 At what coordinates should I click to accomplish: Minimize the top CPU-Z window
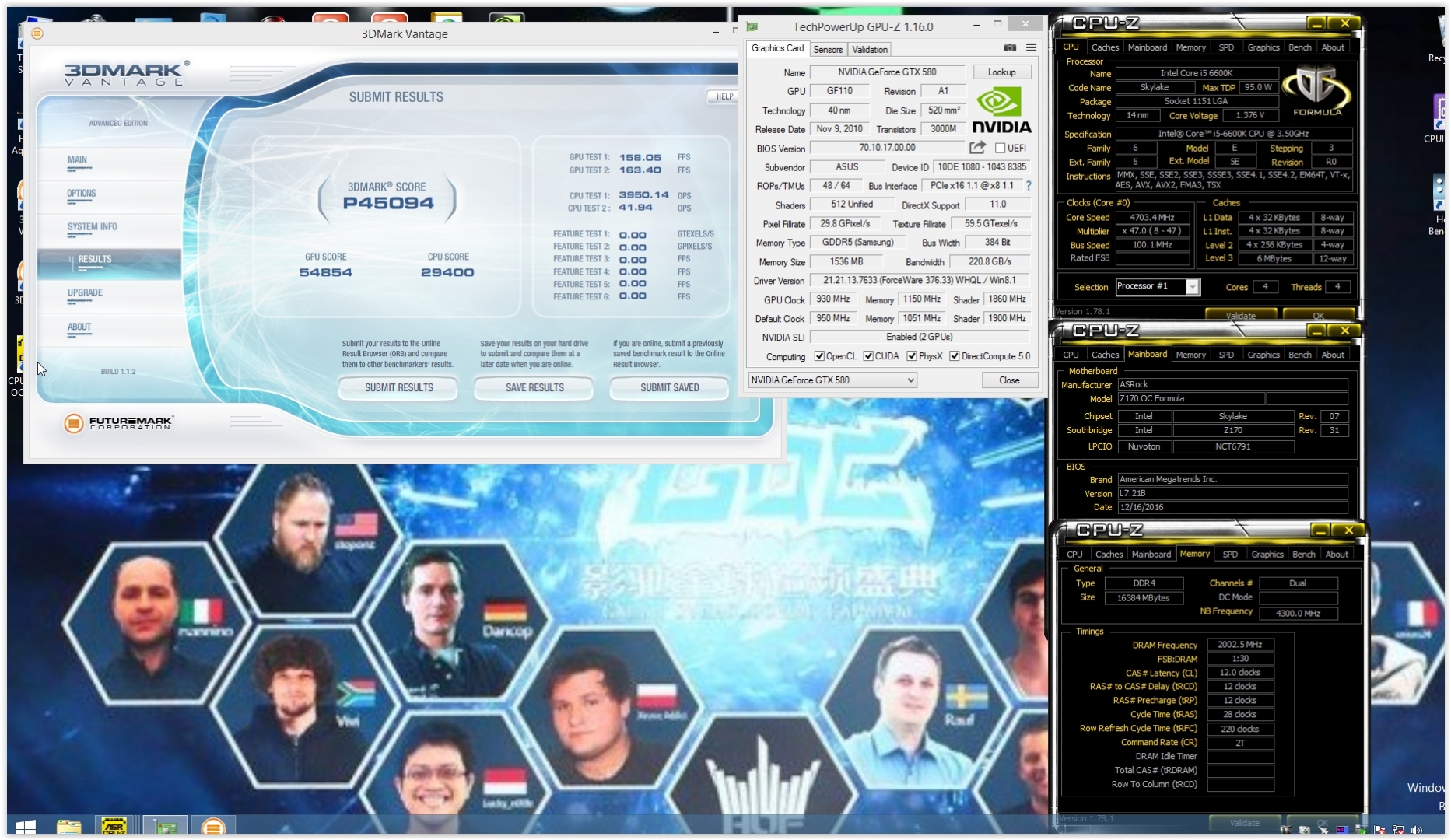[1316, 23]
